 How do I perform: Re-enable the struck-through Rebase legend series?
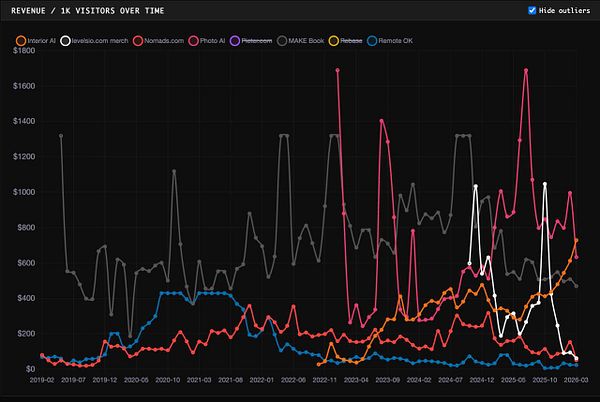pyautogui.click(x=346, y=41)
